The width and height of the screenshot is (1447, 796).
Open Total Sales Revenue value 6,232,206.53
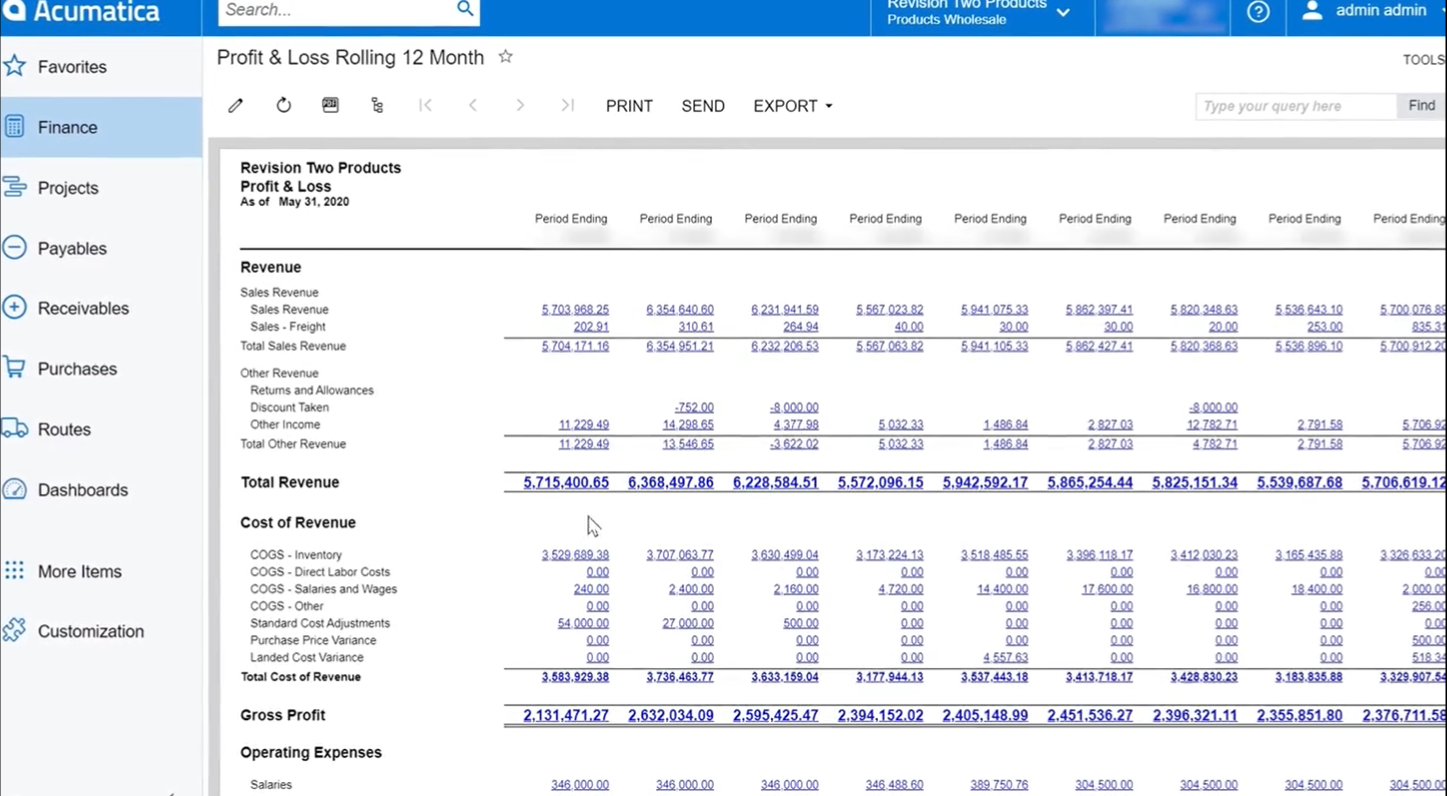click(x=785, y=346)
